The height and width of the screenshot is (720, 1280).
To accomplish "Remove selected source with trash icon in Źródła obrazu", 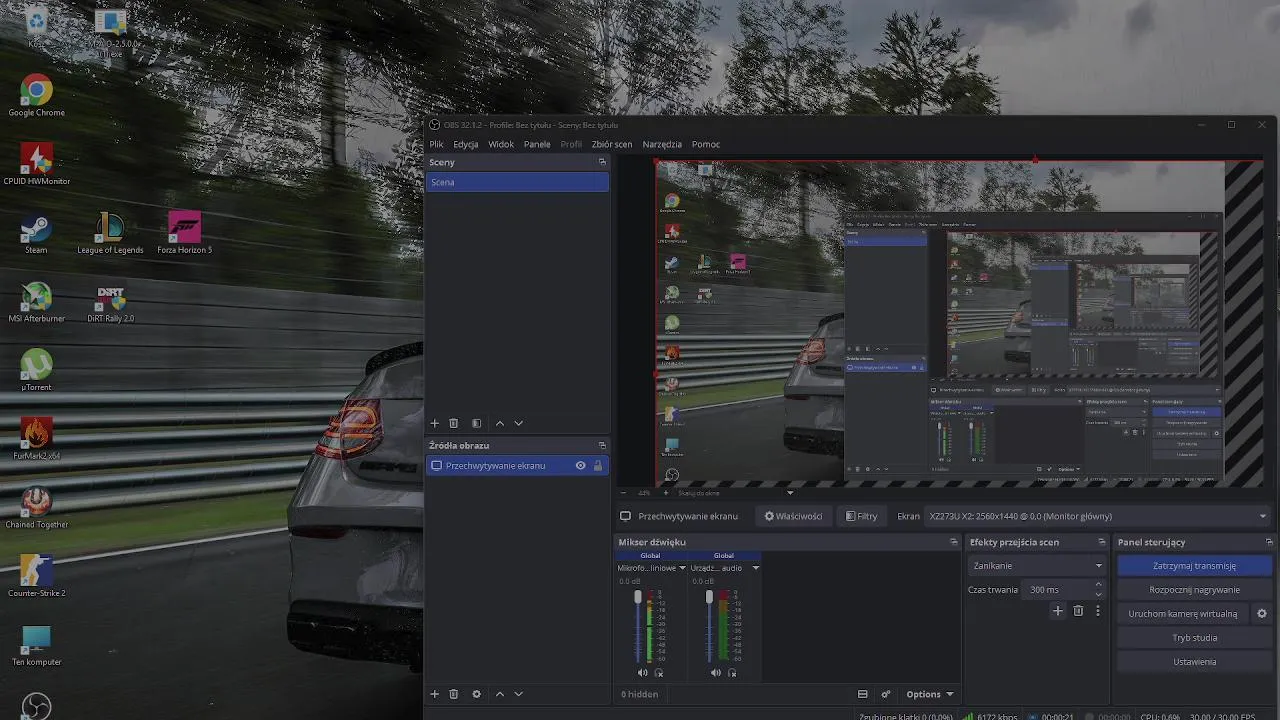I will [453, 693].
